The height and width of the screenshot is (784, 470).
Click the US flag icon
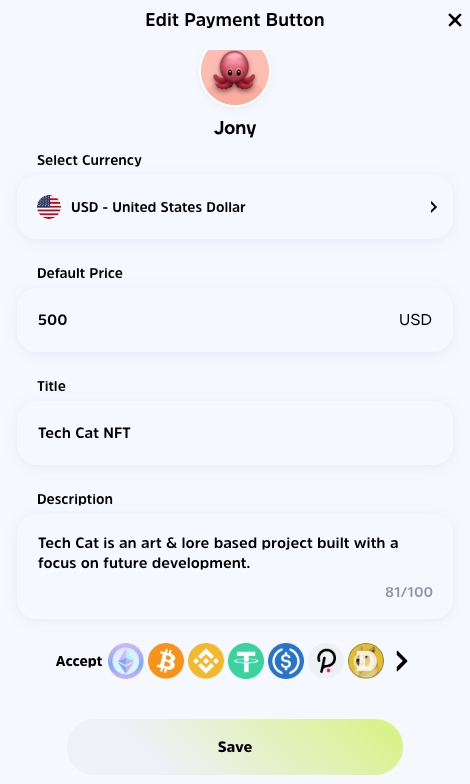(x=49, y=207)
